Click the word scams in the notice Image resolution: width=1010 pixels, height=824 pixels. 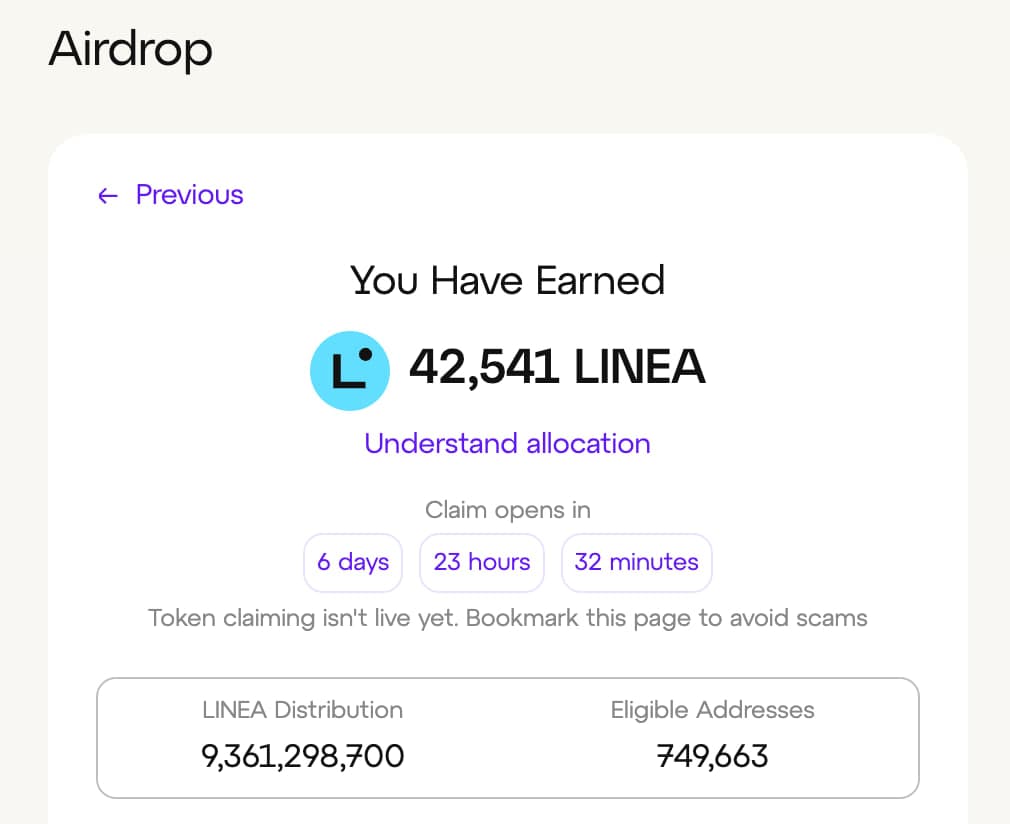click(x=831, y=618)
